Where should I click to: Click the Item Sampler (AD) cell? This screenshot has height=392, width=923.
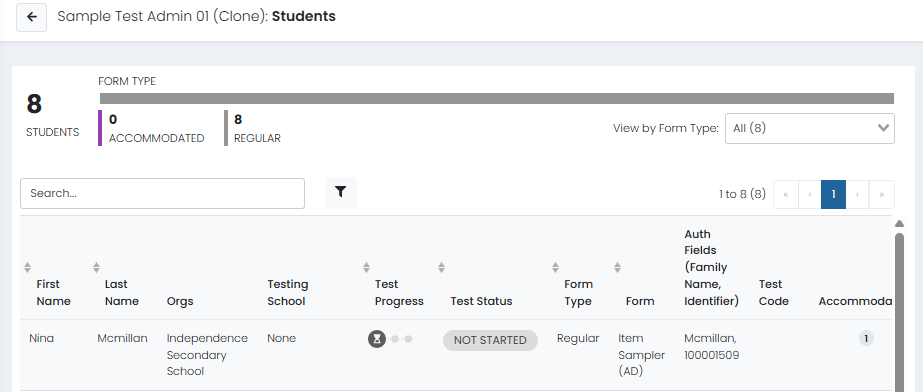pos(642,355)
